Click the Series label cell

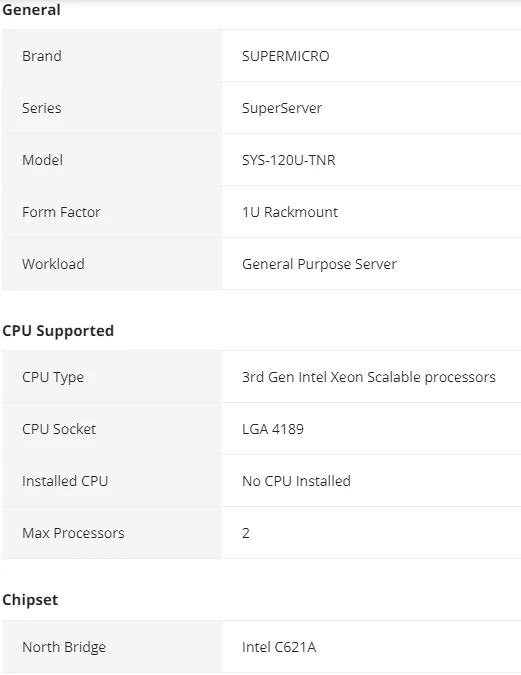coord(112,108)
